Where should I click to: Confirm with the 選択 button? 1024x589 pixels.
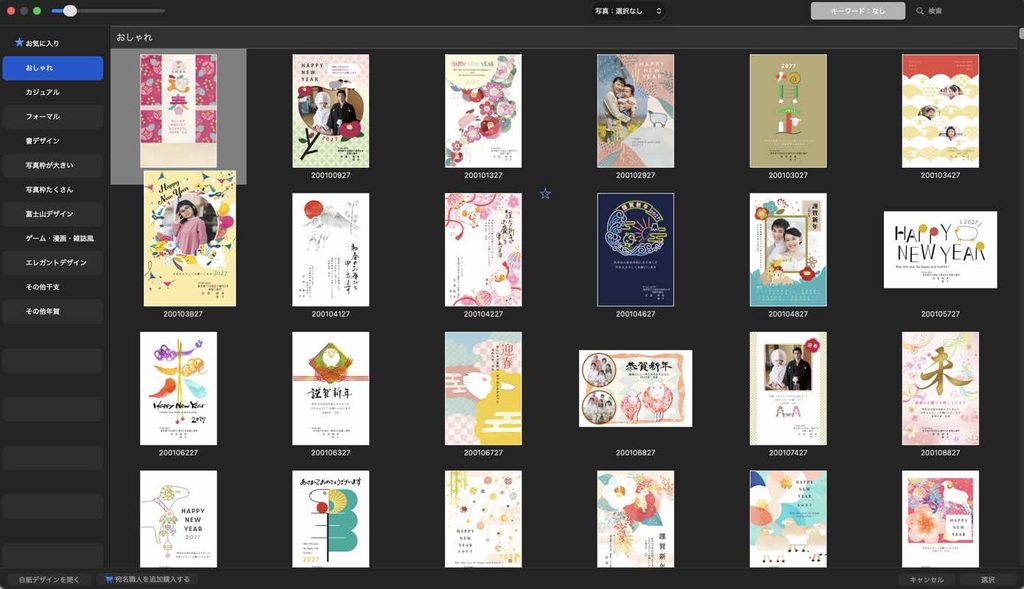(987, 579)
